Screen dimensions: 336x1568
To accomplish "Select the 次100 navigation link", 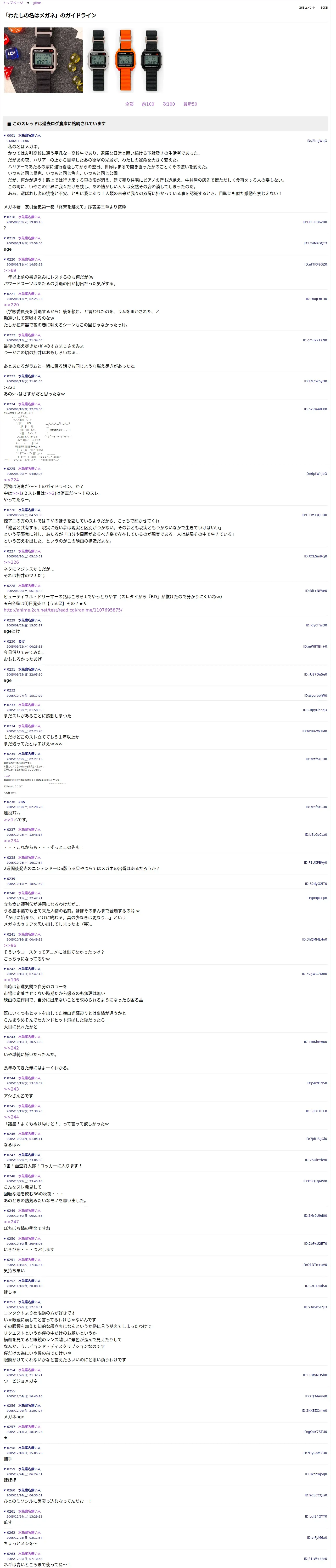I will pos(169,104).
